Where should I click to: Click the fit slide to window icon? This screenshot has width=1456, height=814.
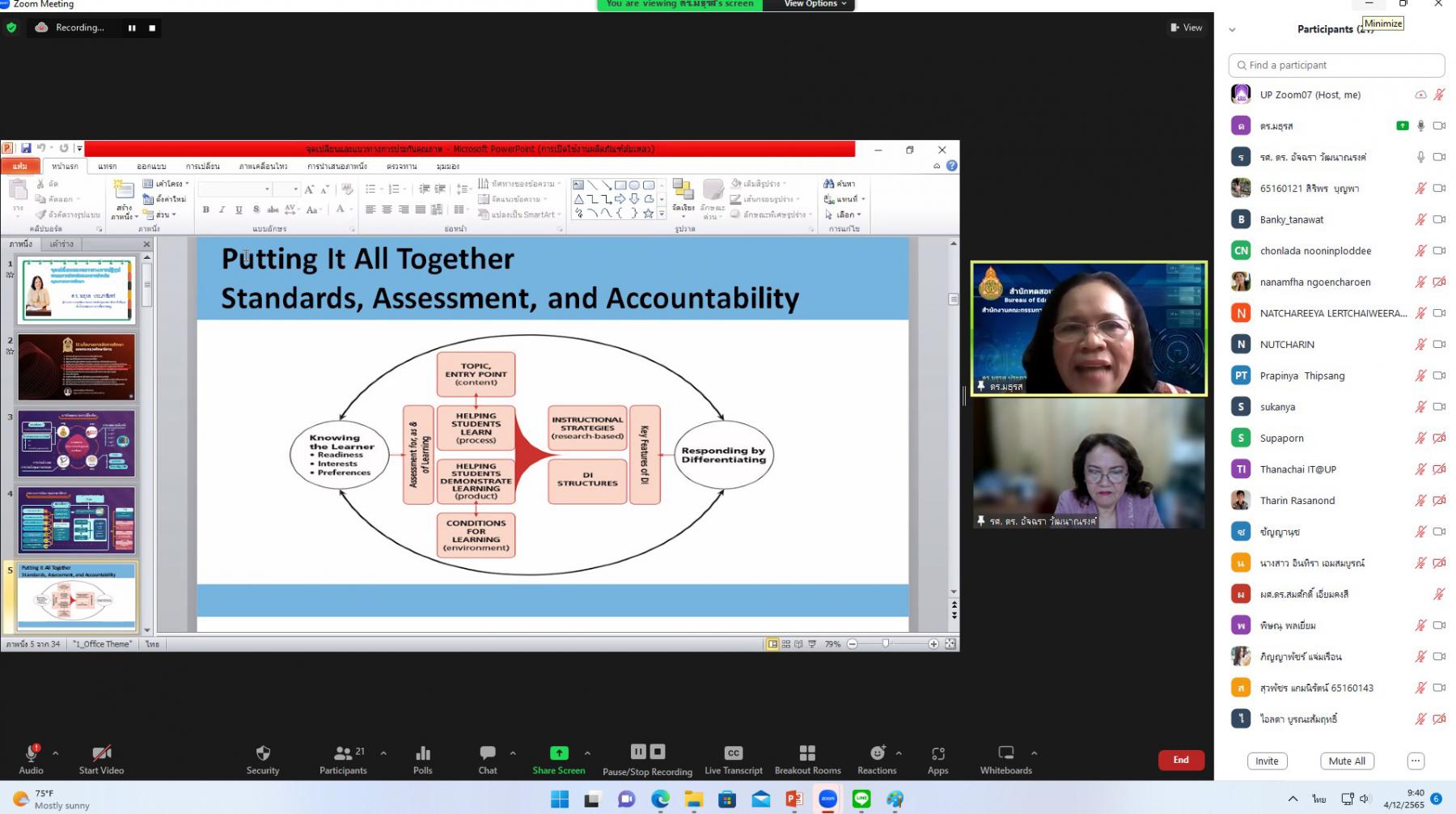[950, 644]
